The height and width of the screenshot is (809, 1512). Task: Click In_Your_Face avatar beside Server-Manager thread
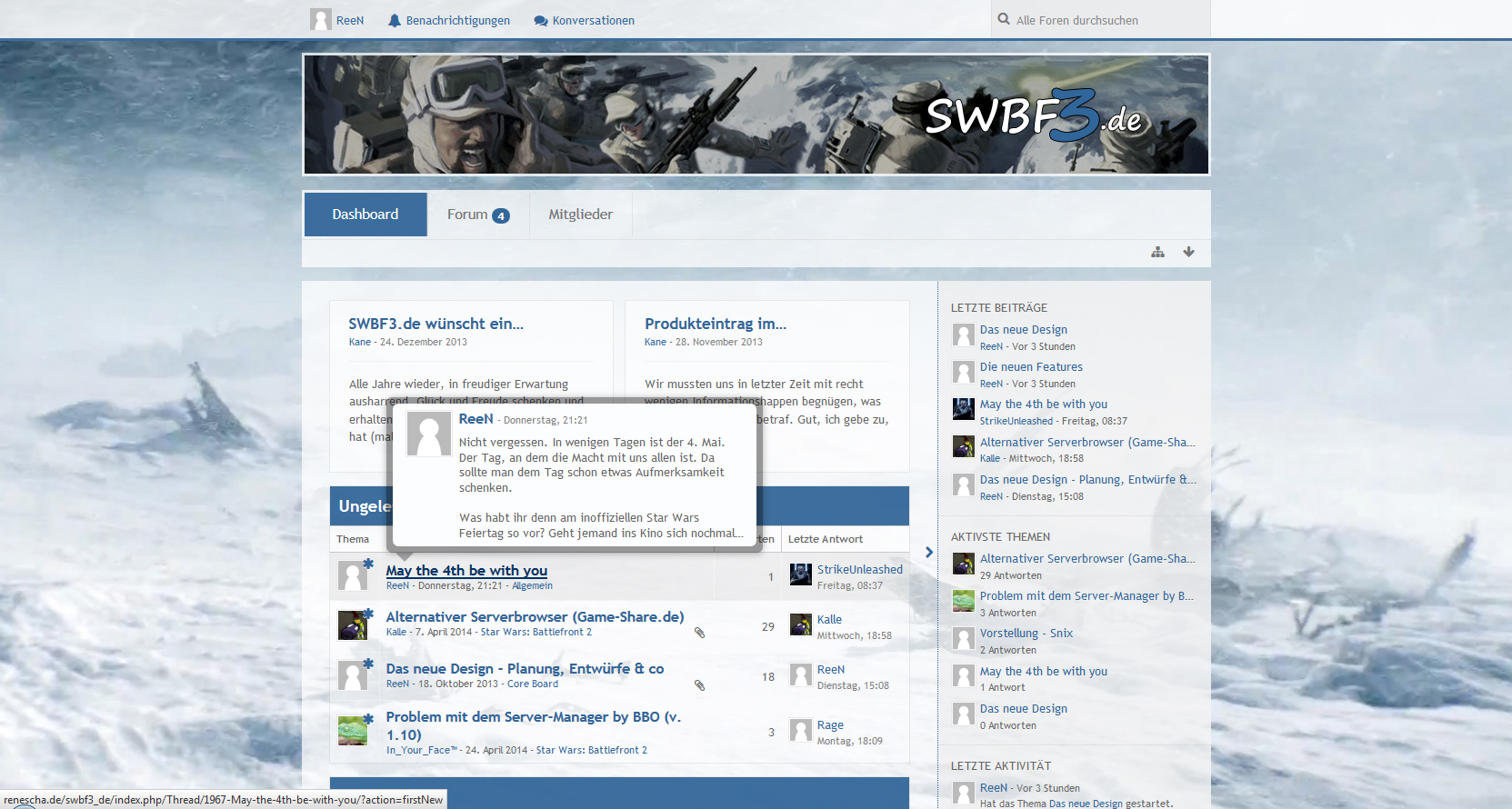[353, 731]
